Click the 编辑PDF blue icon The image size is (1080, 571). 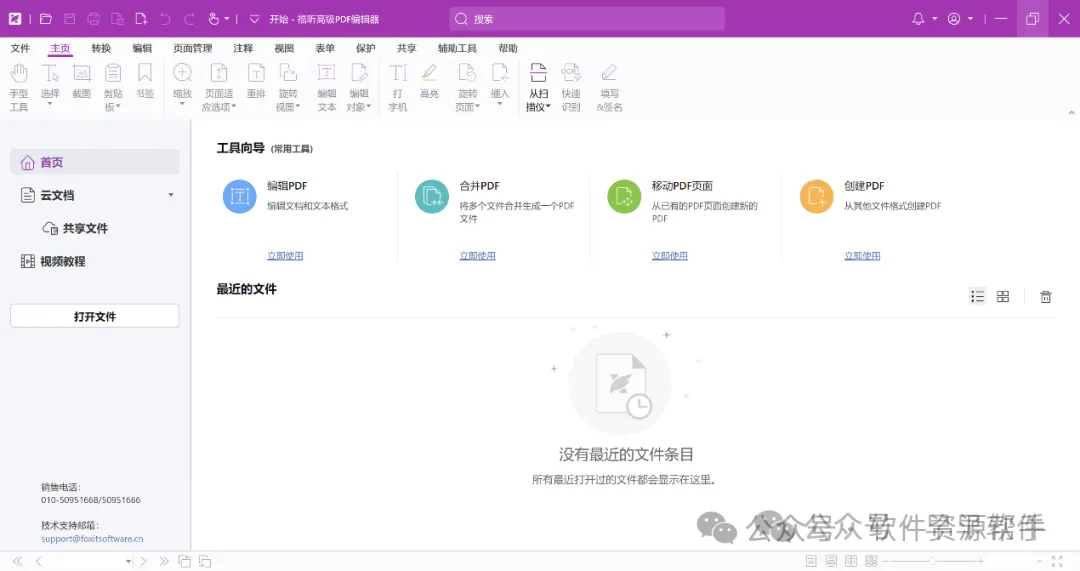[x=239, y=196]
